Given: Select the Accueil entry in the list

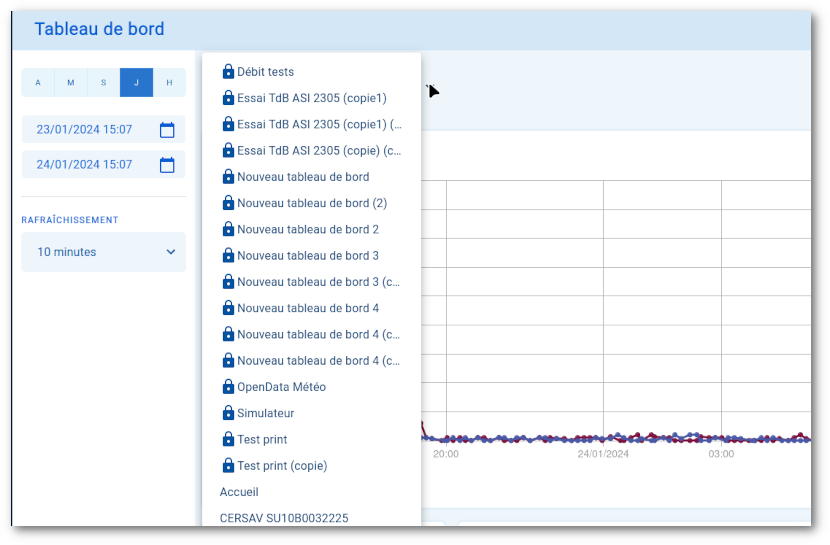Looking at the screenshot, I should tap(239, 492).
